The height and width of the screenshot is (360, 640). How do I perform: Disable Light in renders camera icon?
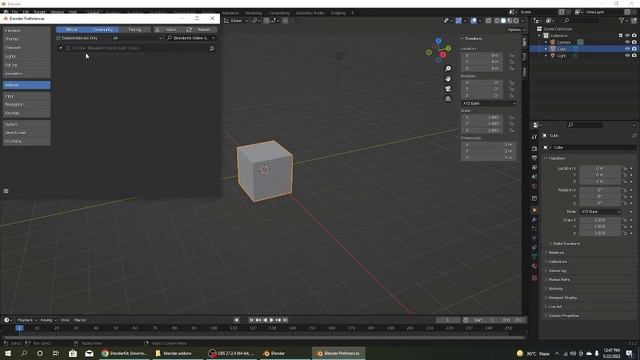coord(634,56)
